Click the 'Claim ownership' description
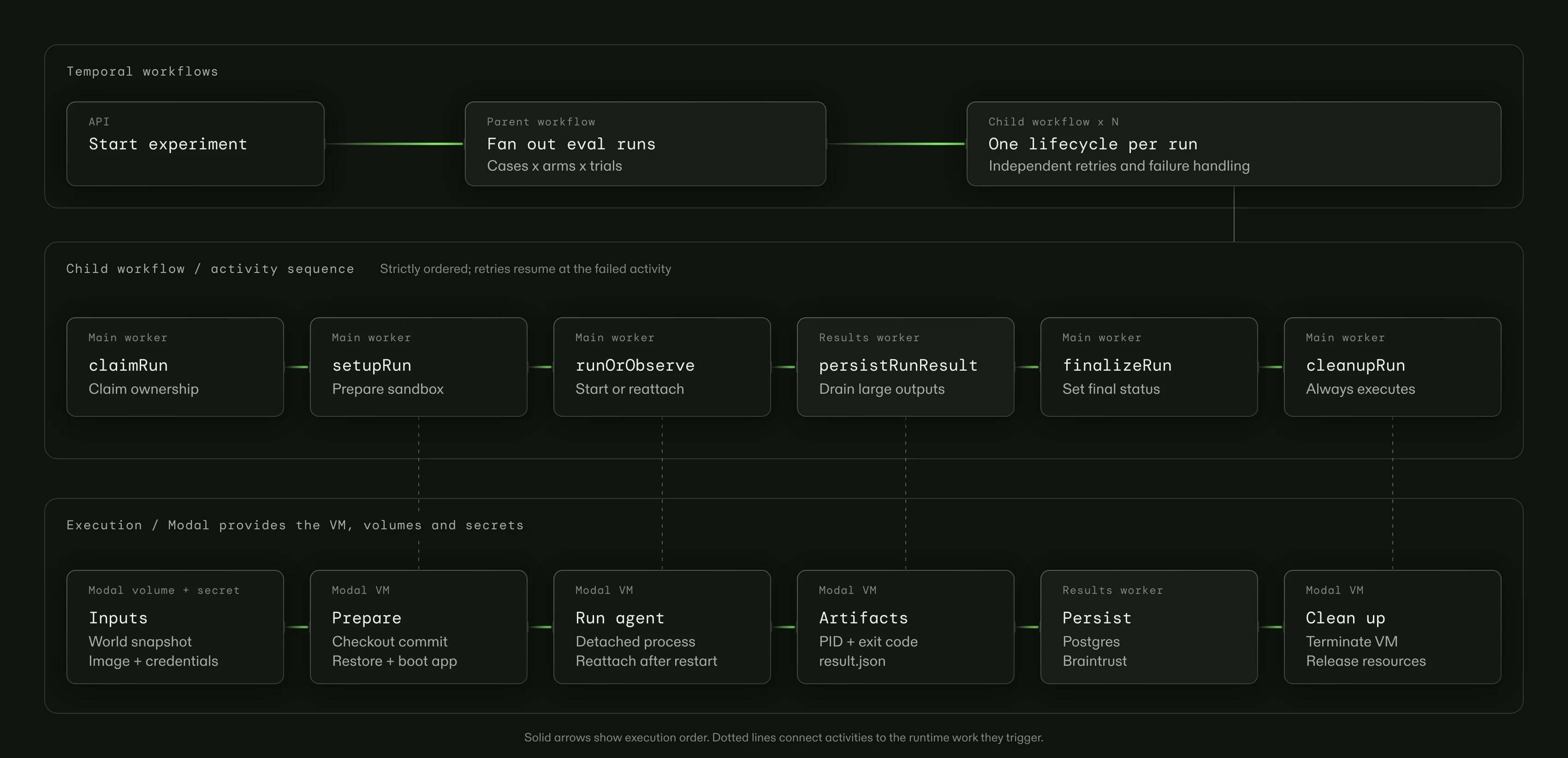1568x758 pixels. click(x=143, y=389)
